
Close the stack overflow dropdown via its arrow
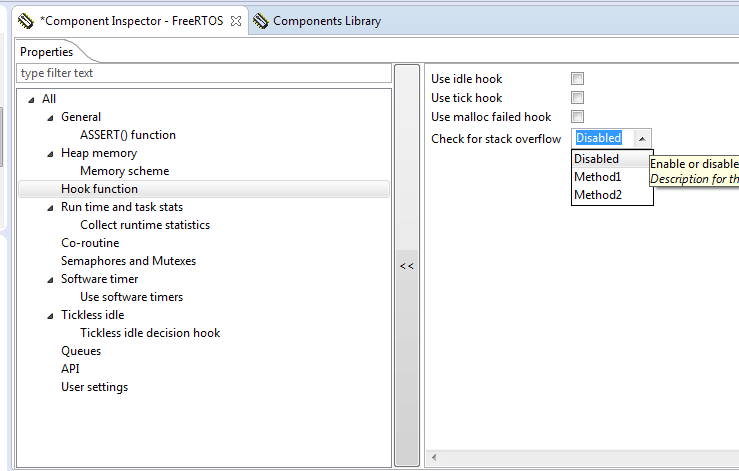pyautogui.click(x=642, y=139)
